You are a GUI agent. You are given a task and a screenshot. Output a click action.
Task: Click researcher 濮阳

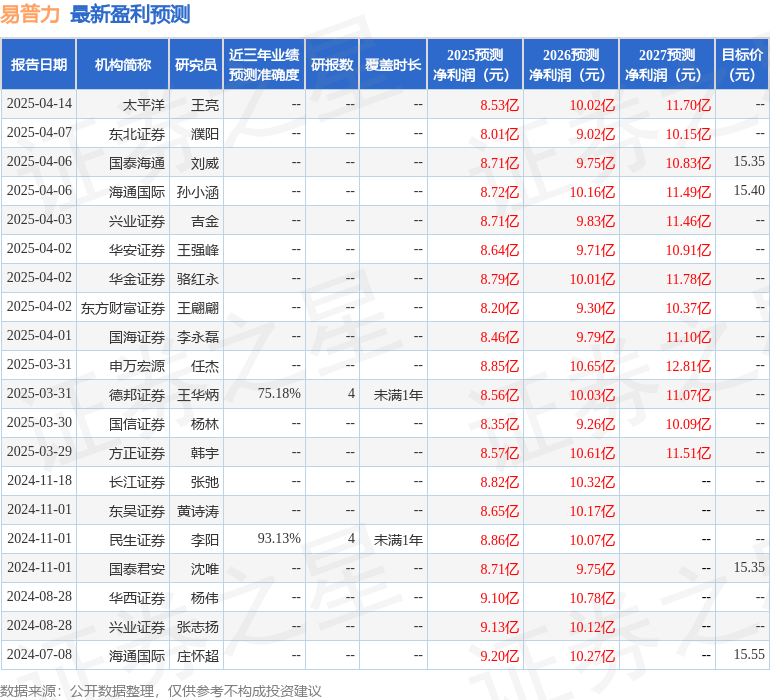tap(205, 134)
